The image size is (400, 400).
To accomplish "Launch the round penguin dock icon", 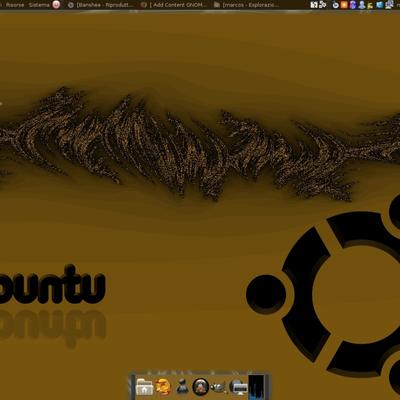I will [201, 387].
